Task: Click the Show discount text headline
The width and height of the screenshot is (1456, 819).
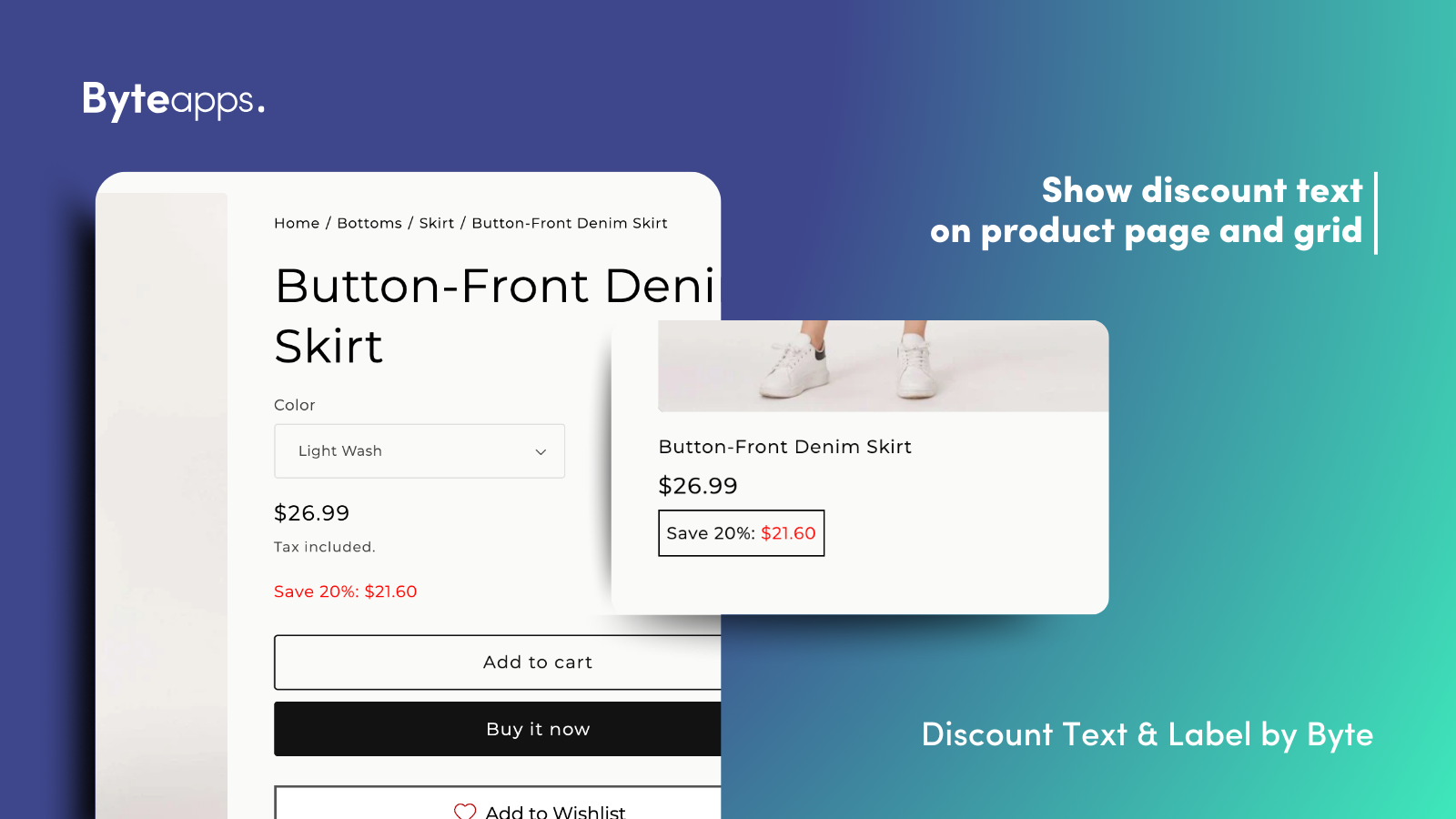Action: (1148, 210)
